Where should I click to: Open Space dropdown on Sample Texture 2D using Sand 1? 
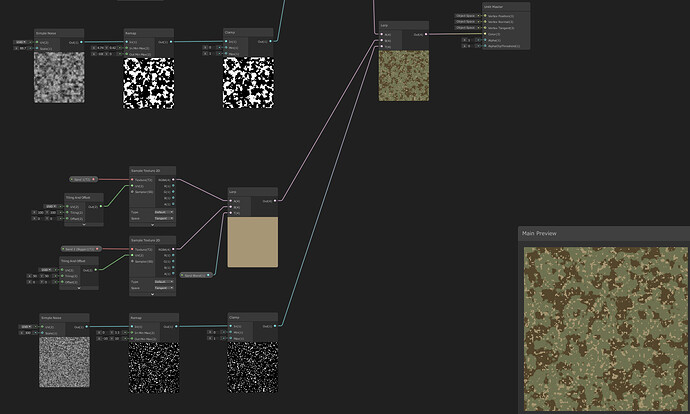[x=164, y=218]
